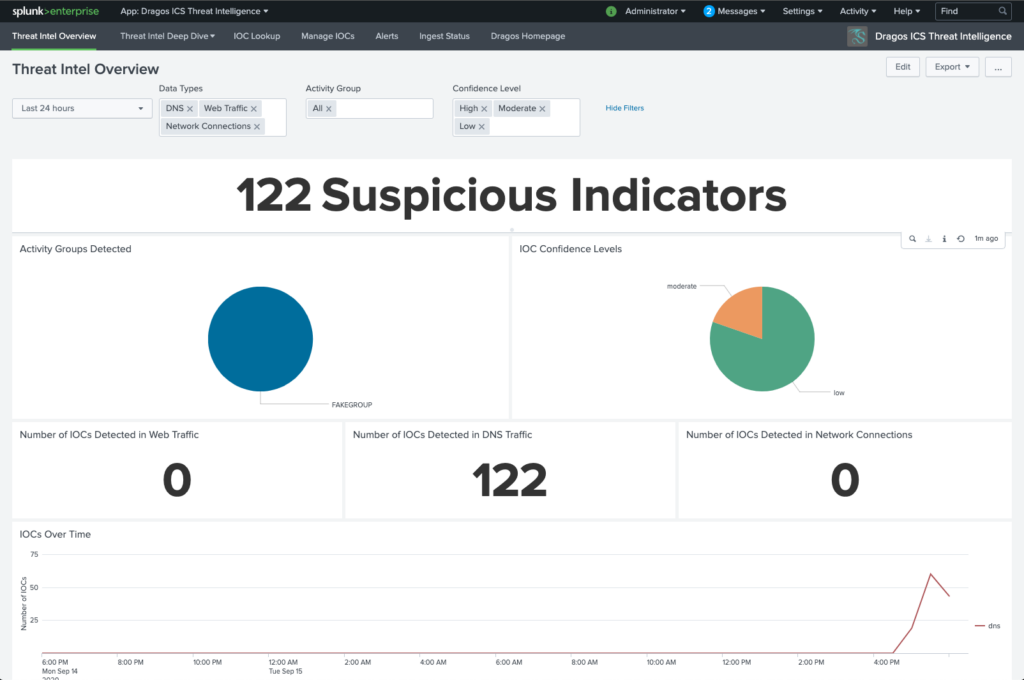Click the low pie label

[839, 393]
